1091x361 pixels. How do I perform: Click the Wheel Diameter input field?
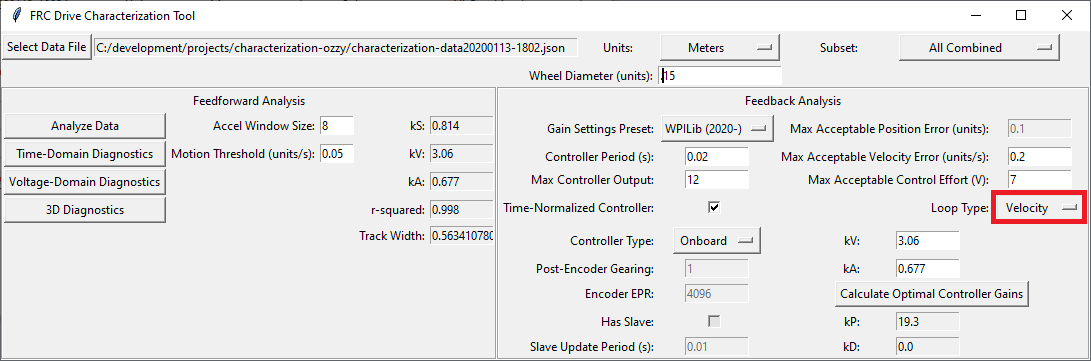pyautogui.click(x=720, y=76)
